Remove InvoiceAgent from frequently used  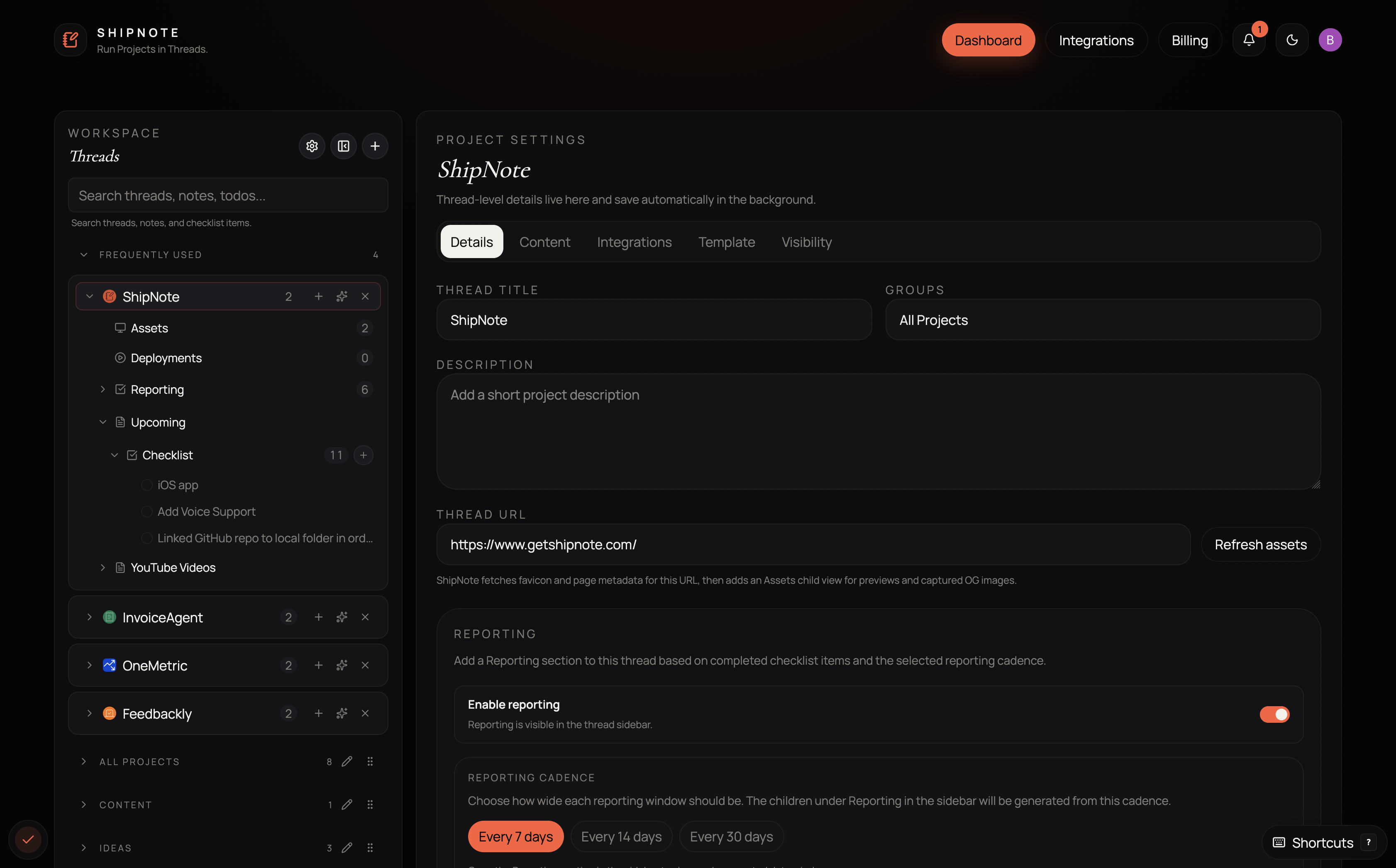365,617
